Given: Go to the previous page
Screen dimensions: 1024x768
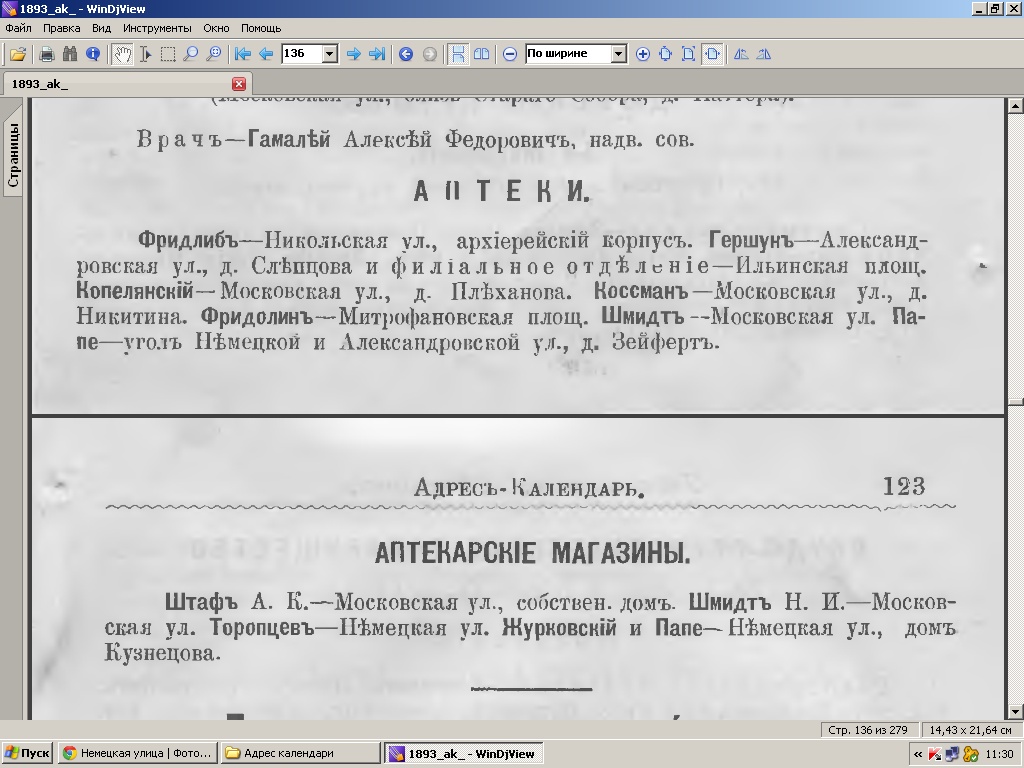Looking at the screenshot, I should pos(266,54).
